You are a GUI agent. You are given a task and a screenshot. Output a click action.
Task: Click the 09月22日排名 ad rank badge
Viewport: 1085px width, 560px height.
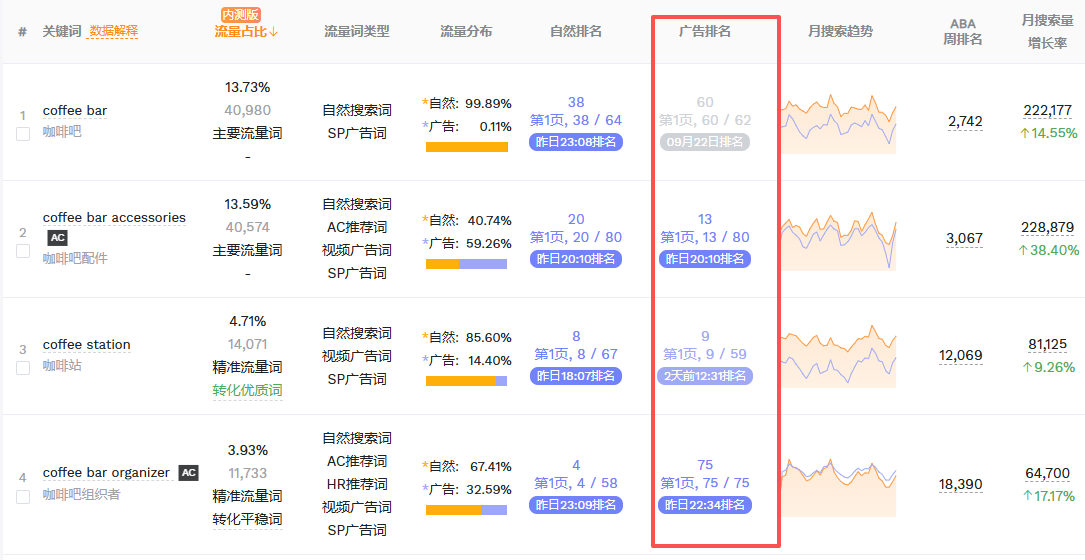(704, 142)
